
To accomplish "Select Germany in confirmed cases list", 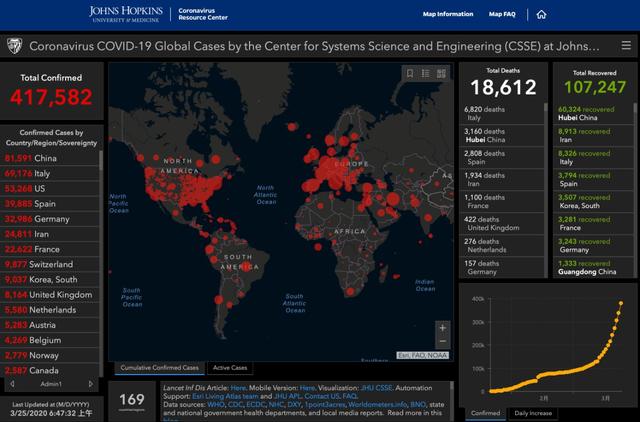I will [50, 219].
